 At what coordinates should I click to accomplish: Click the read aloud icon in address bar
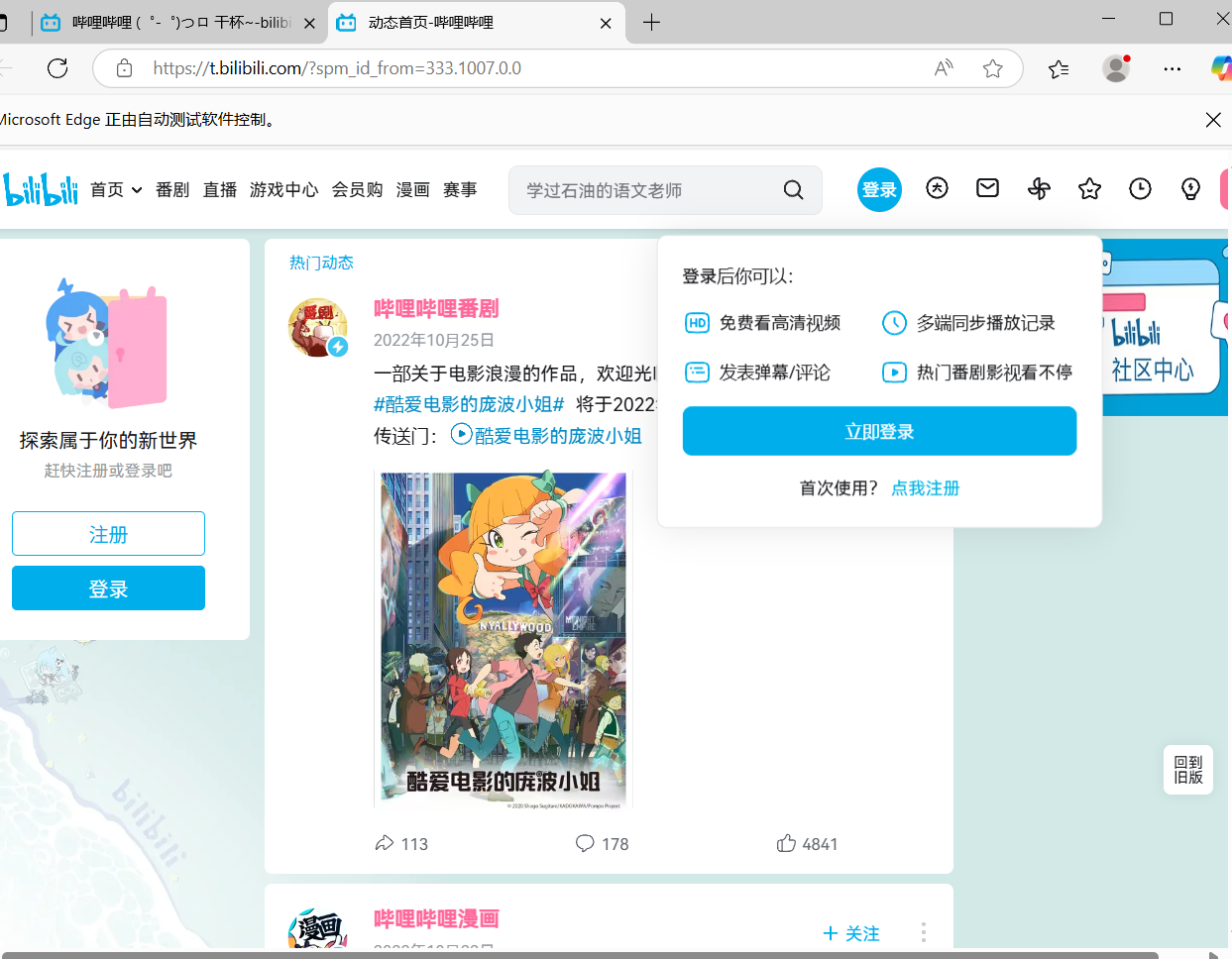coord(944,68)
